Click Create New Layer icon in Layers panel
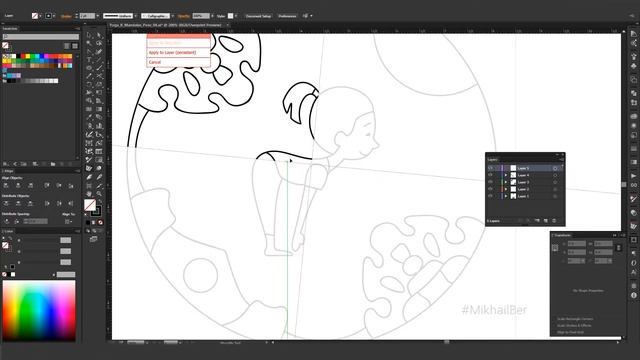Viewport: 640px width, 360px height. click(546, 221)
